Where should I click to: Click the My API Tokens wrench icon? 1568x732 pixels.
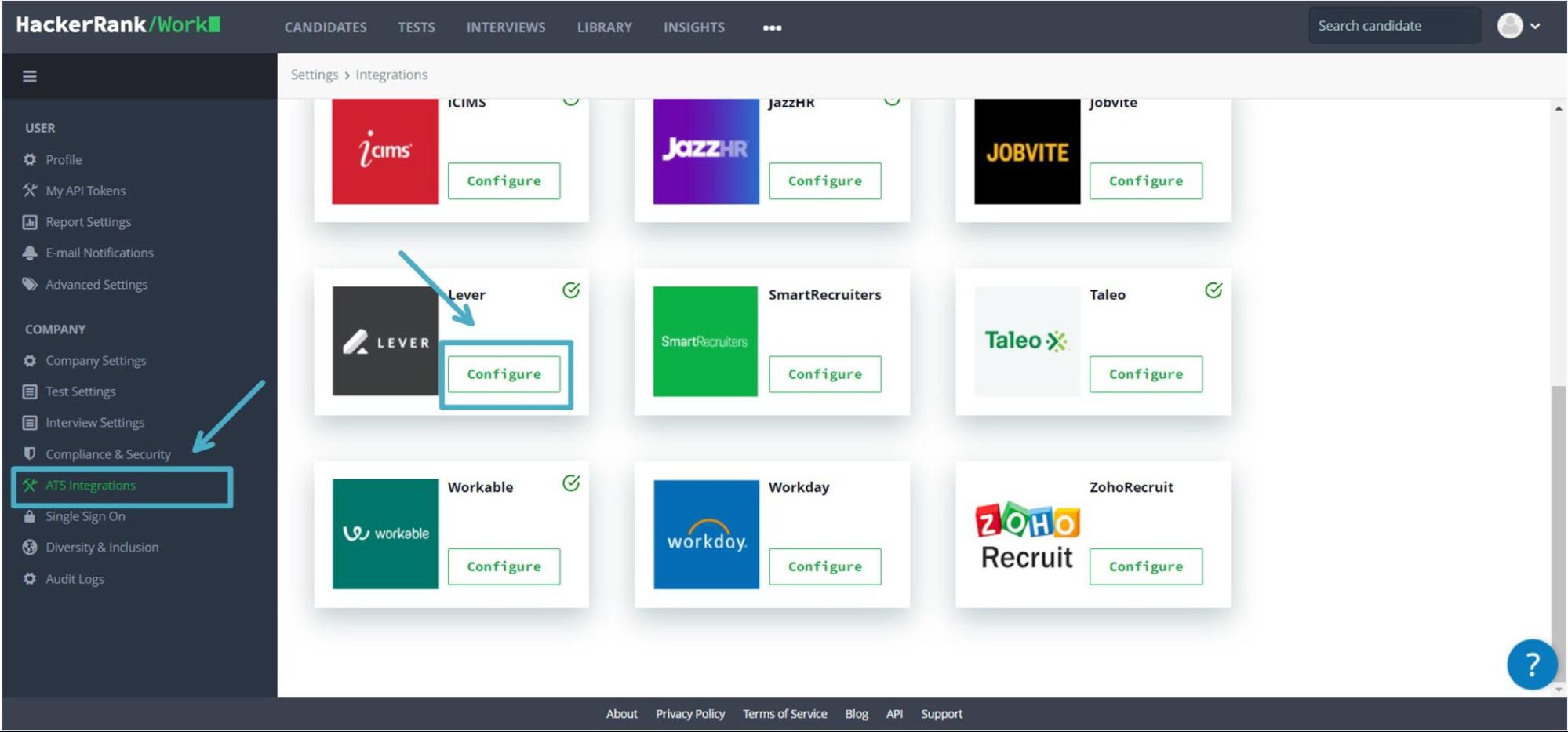(x=30, y=190)
